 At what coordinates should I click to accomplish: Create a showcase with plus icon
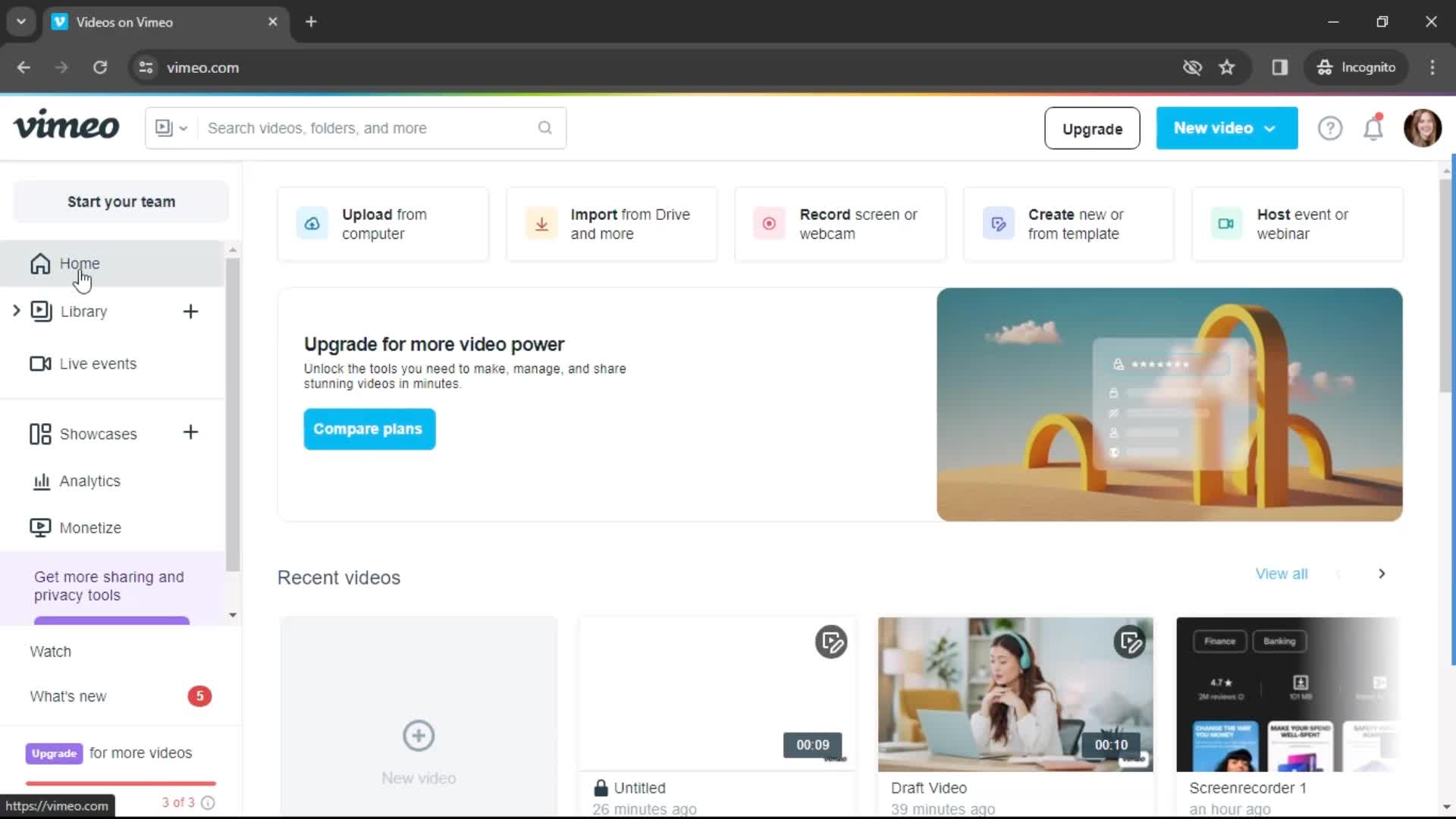[x=190, y=432]
